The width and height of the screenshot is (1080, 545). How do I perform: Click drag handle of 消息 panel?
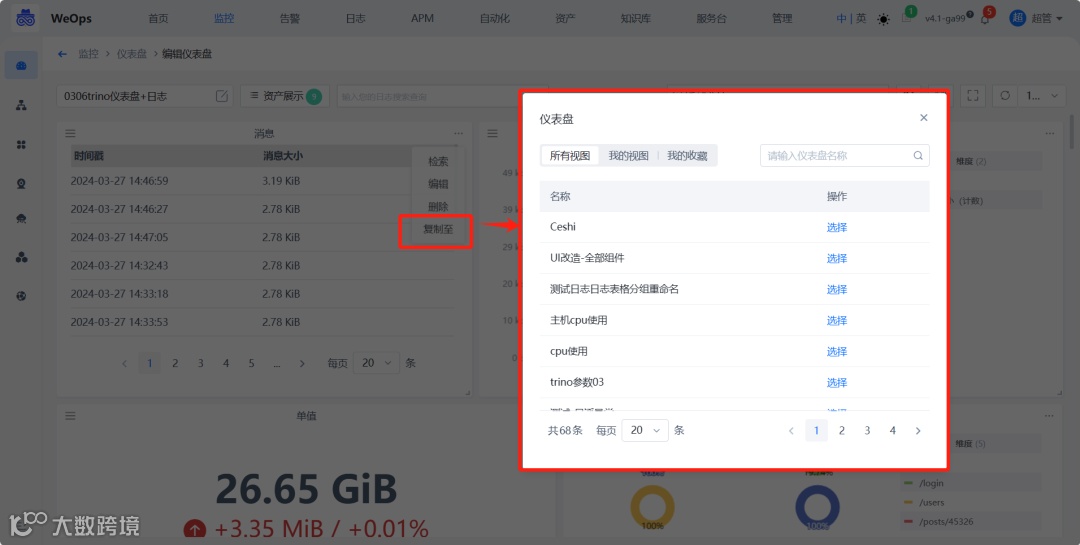point(70,134)
